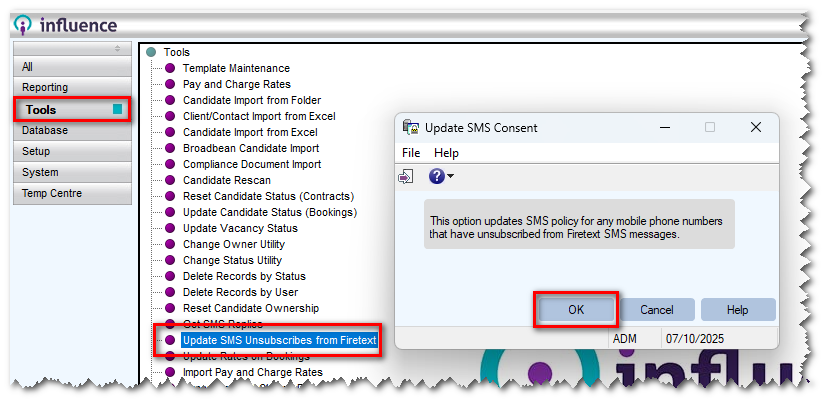Click the blue question mark help icon
Image resolution: width=828 pixels, height=405 pixels.
click(436, 177)
